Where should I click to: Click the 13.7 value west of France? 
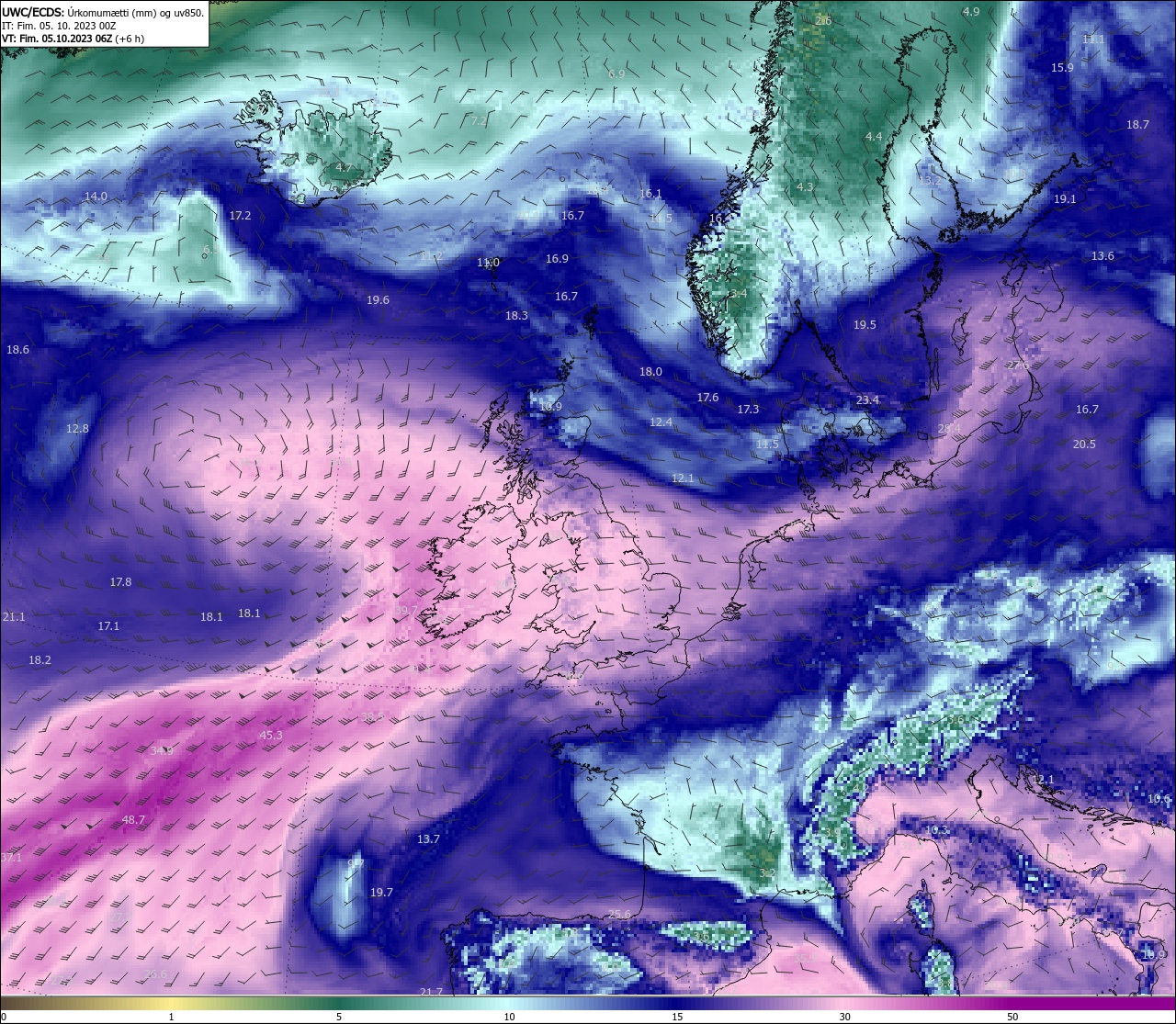coord(428,838)
